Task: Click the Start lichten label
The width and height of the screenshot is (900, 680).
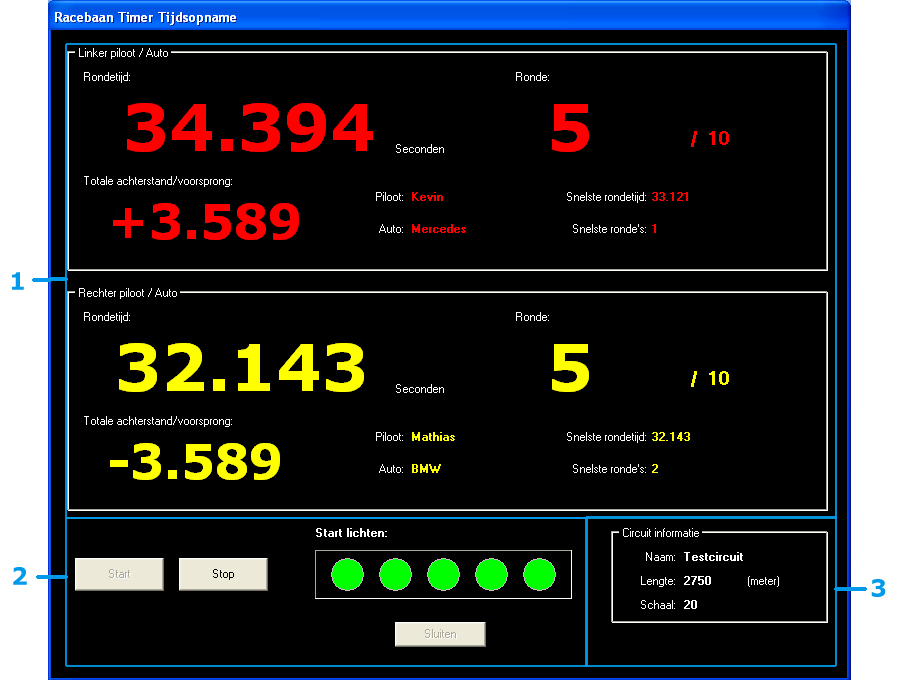Action: (351, 533)
